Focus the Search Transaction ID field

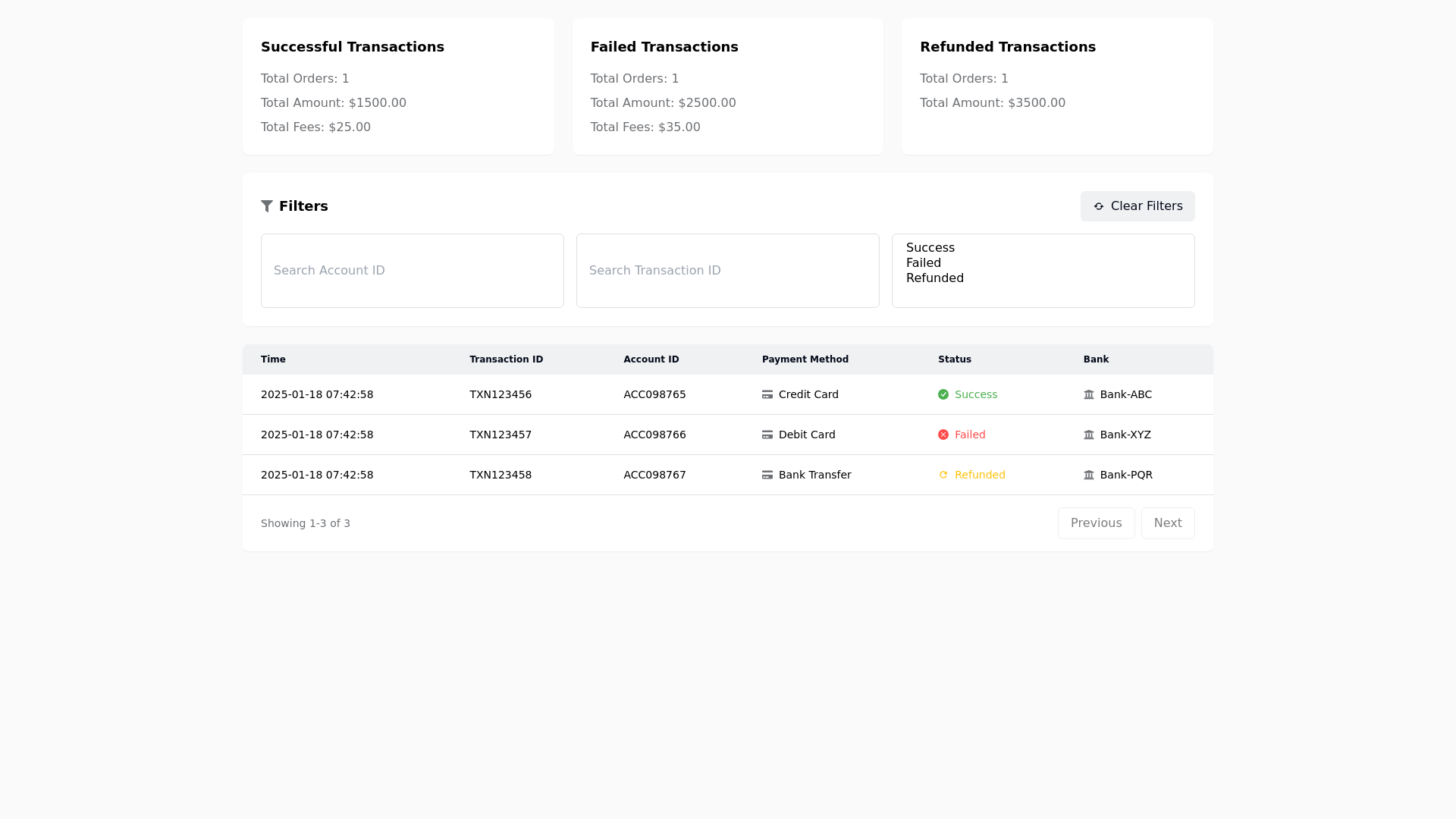tap(728, 271)
